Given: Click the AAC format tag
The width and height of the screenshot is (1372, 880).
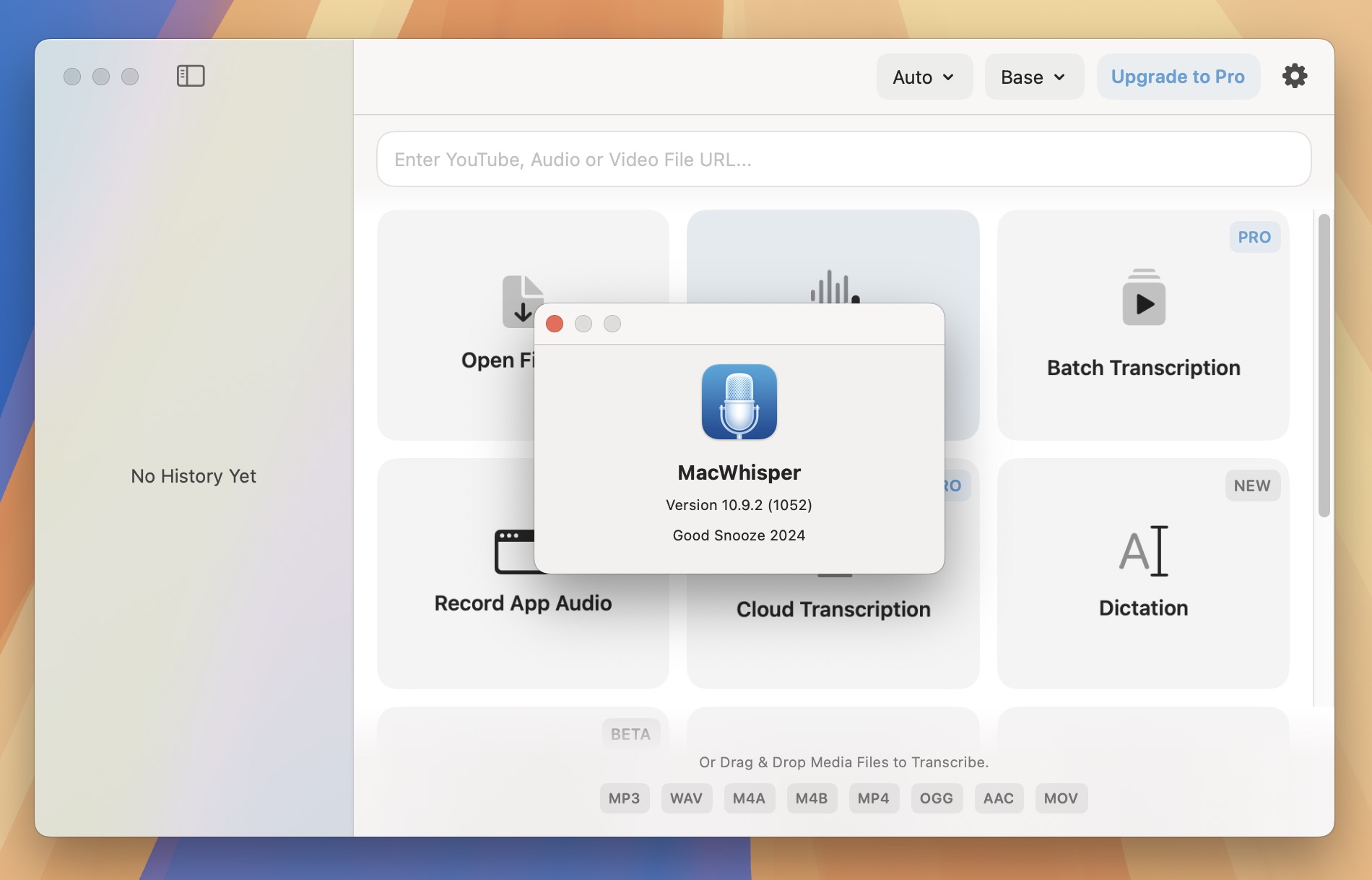Looking at the screenshot, I should pyautogui.click(x=999, y=798).
